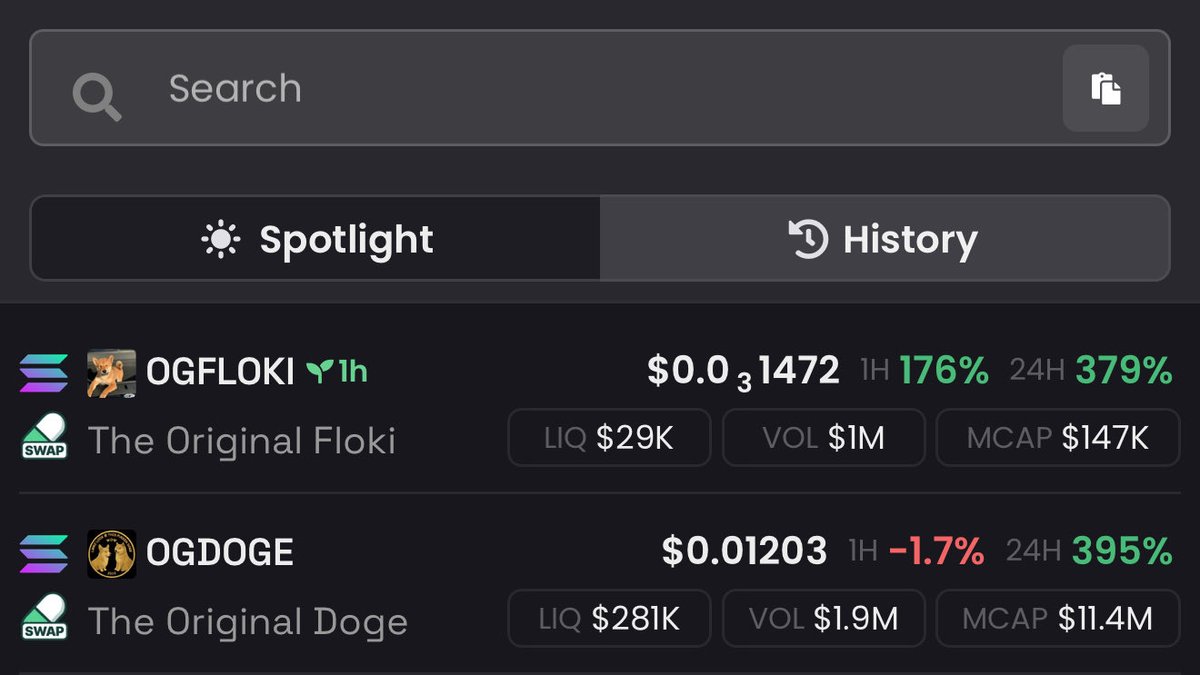Click the paste clipboard icon button
Viewport: 1200px width, 675px height.
(1105, 88)
